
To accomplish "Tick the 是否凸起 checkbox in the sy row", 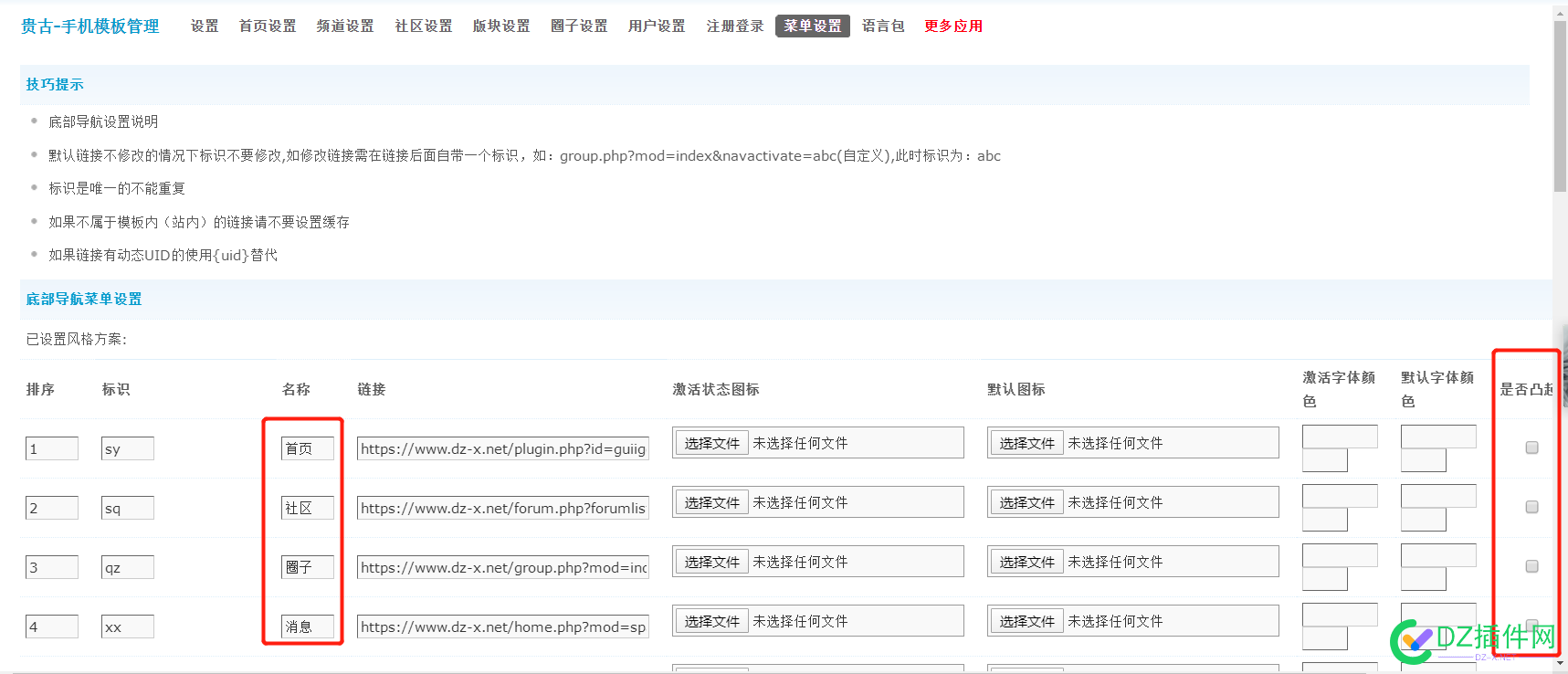I will coord(1531,448).
